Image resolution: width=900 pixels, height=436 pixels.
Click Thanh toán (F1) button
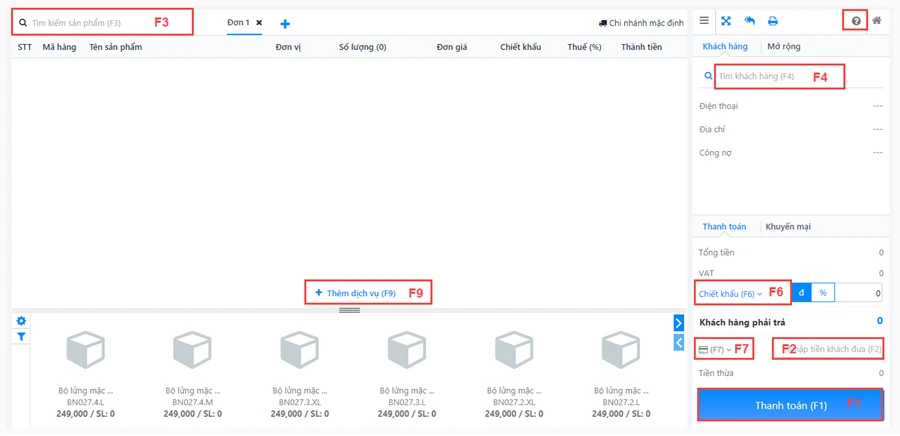pyautogui.click(x=790, y=405)
